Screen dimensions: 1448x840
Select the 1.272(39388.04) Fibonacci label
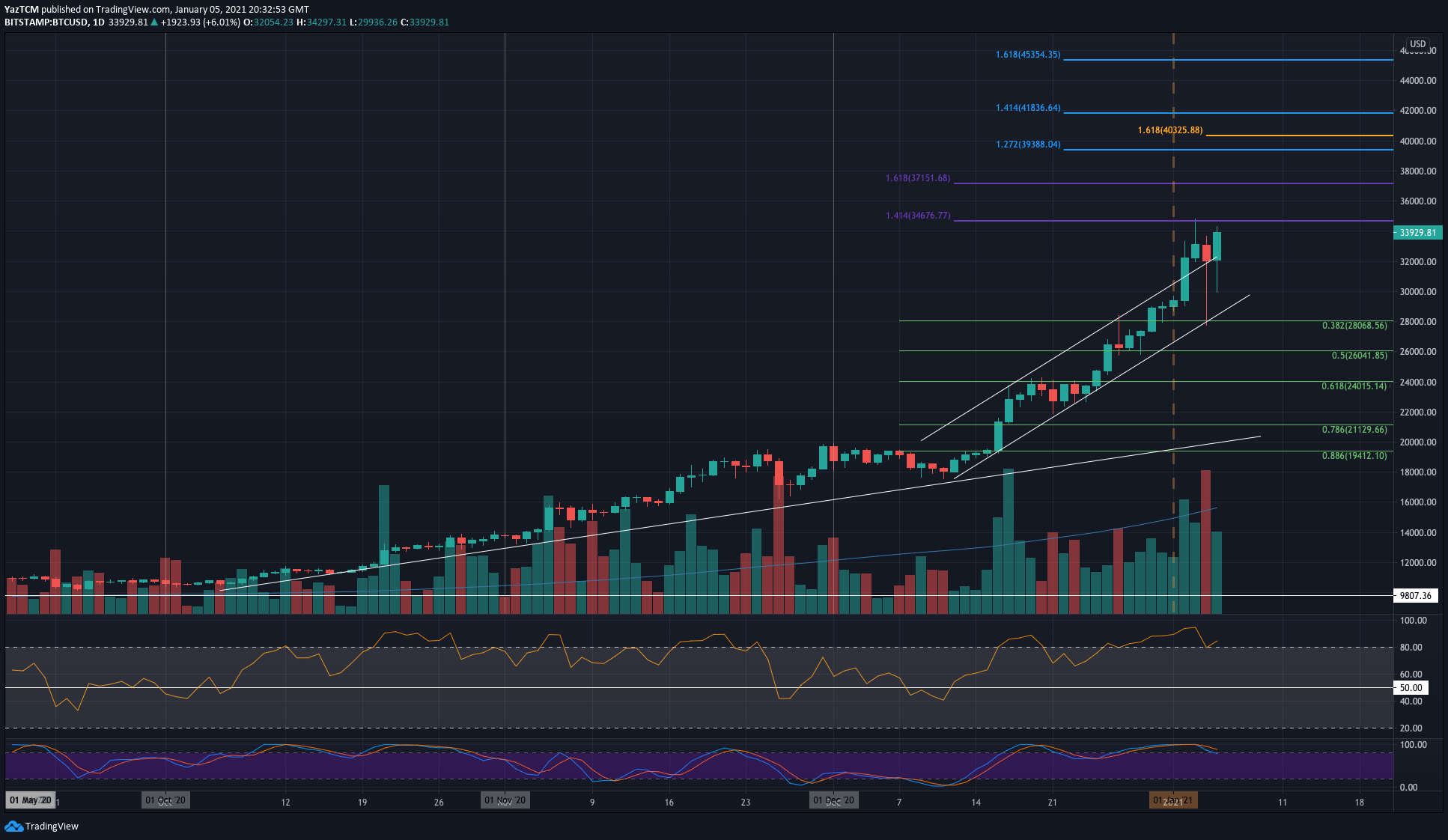pyautogui.click(x=1028, y=144)
